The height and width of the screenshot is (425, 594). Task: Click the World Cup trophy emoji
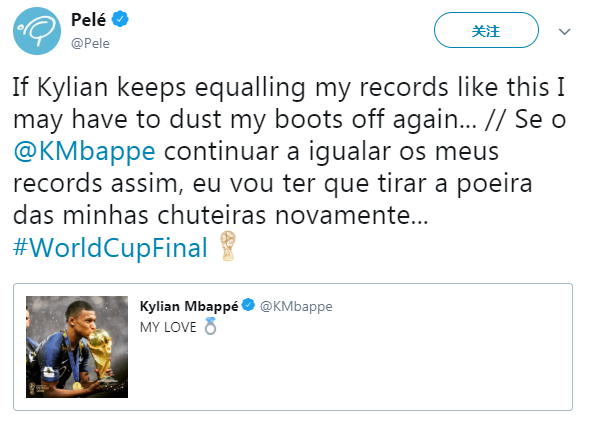(x=228, y=246)
